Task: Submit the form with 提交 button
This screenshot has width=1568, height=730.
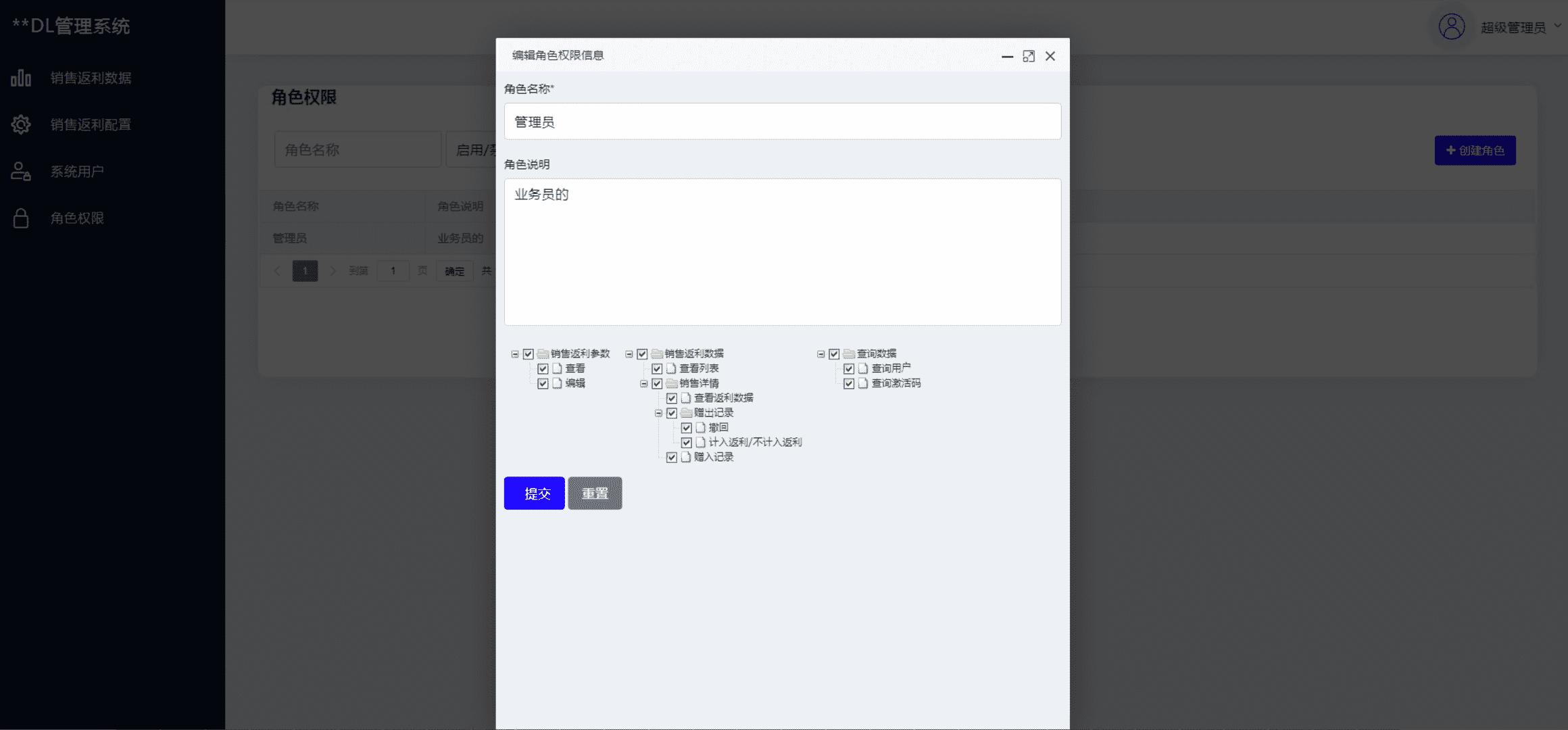Action: [x=533, y=493]
